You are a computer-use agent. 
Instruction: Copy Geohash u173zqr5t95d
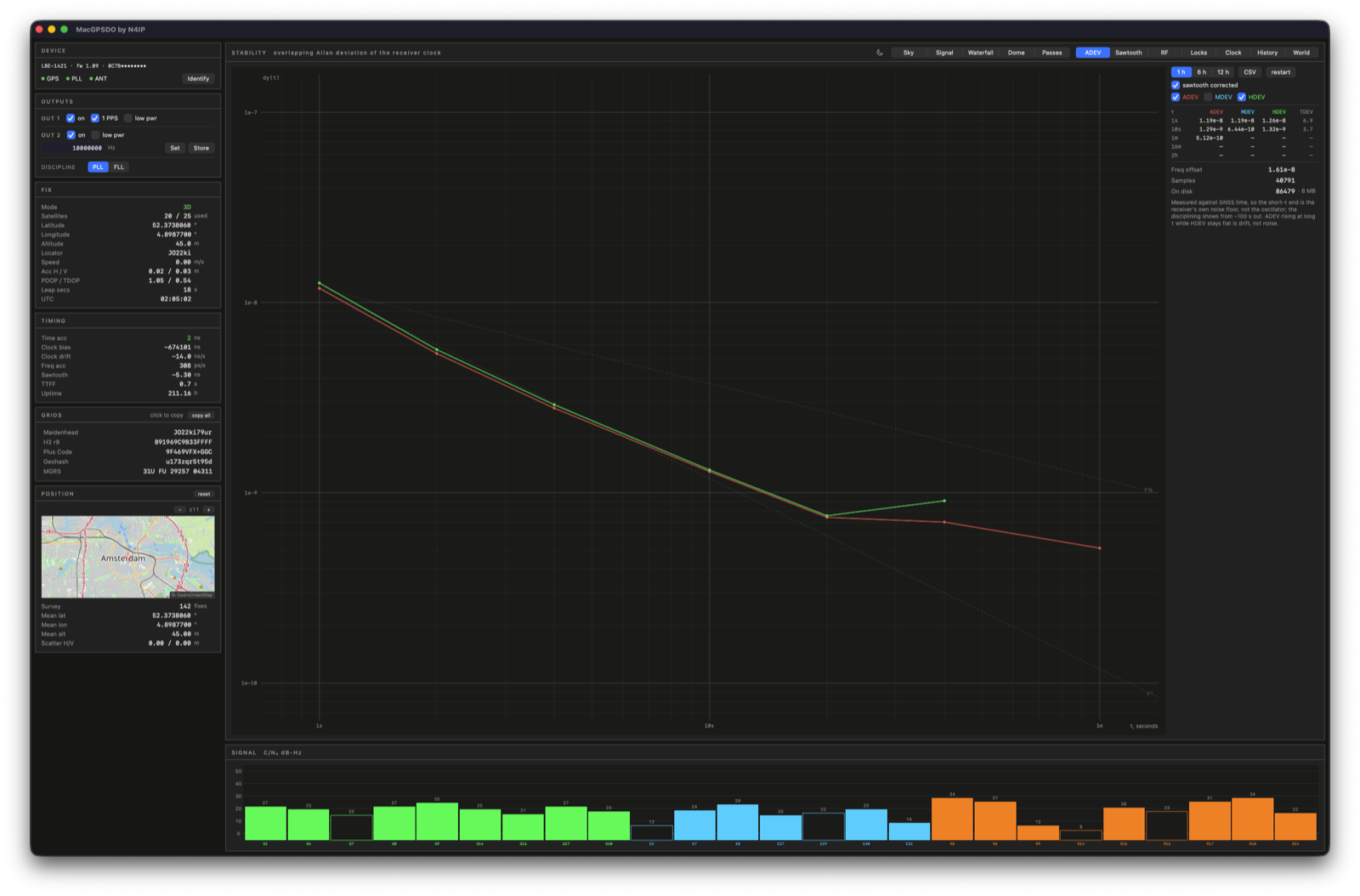tap(189, 462)
